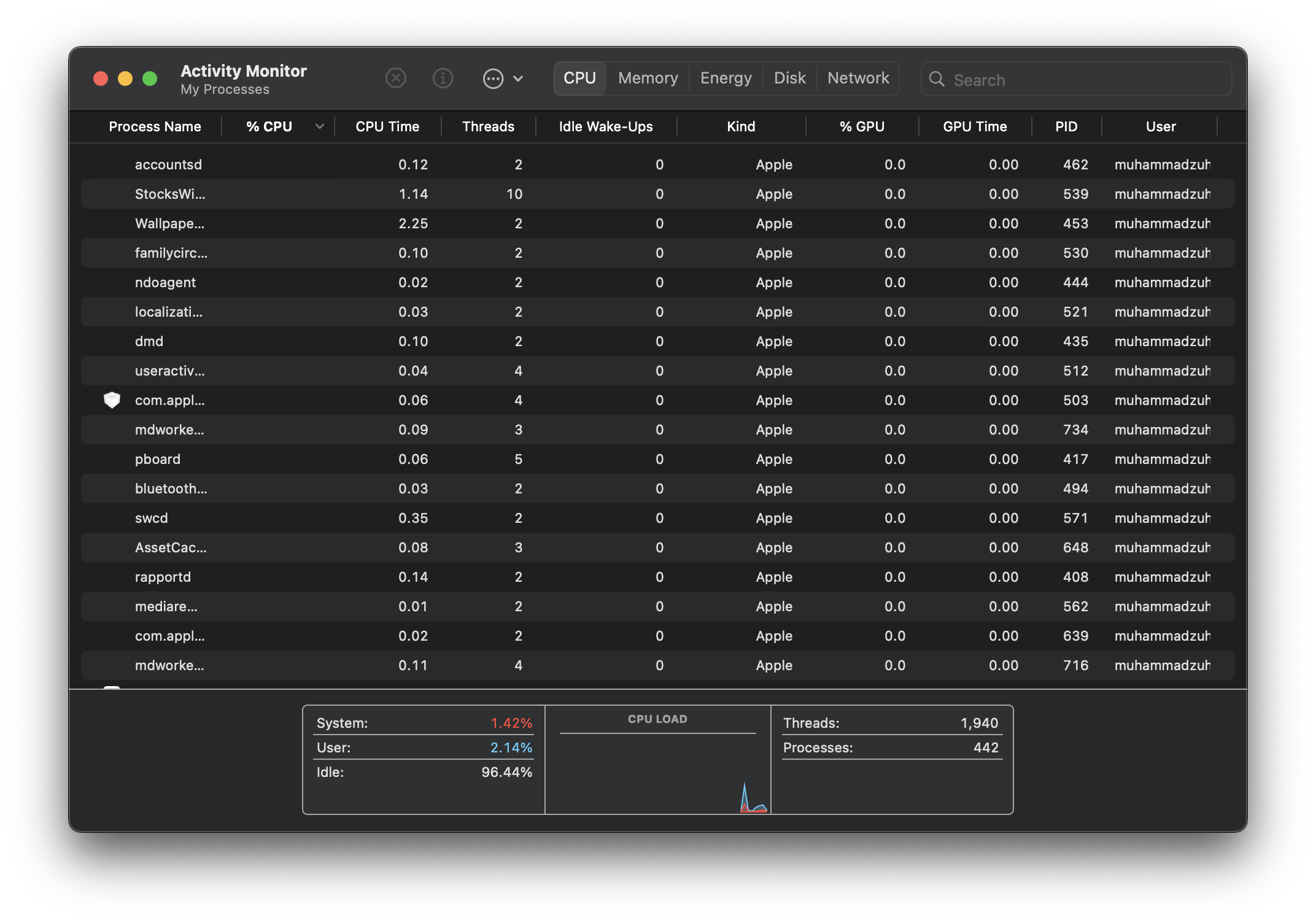Viewport: 1316px width, 923px height.
Task: Toggle sort direction chevron on % CPU column
Action: click(320, 126)
